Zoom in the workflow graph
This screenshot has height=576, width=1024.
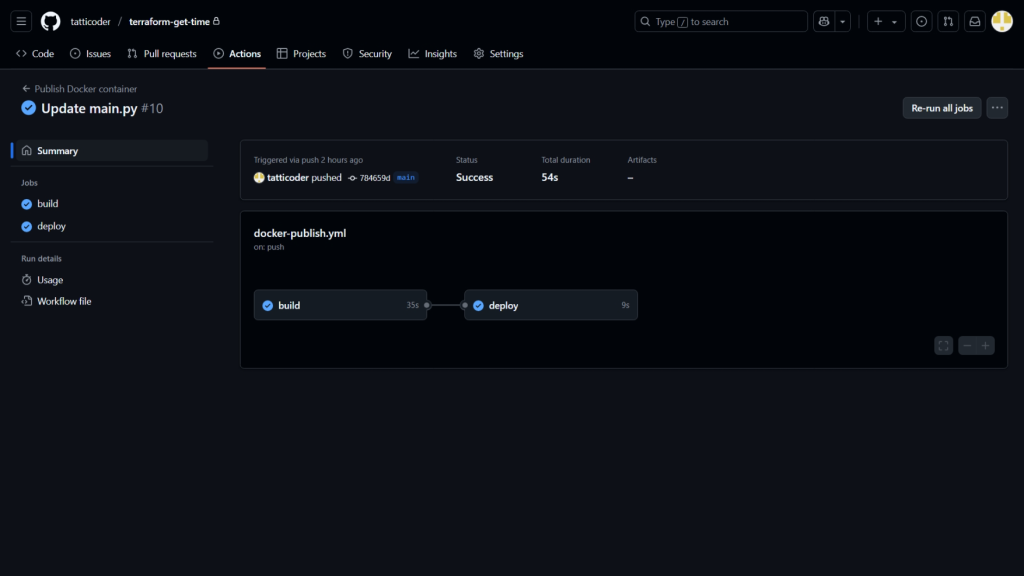tap(986, 345)
